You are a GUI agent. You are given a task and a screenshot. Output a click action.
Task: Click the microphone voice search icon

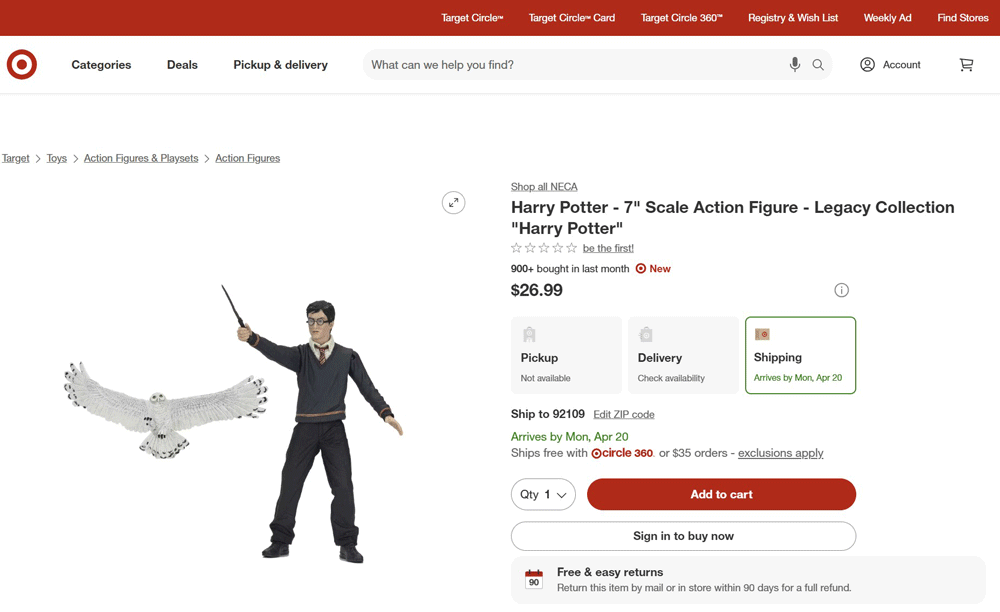pos(795,65)
